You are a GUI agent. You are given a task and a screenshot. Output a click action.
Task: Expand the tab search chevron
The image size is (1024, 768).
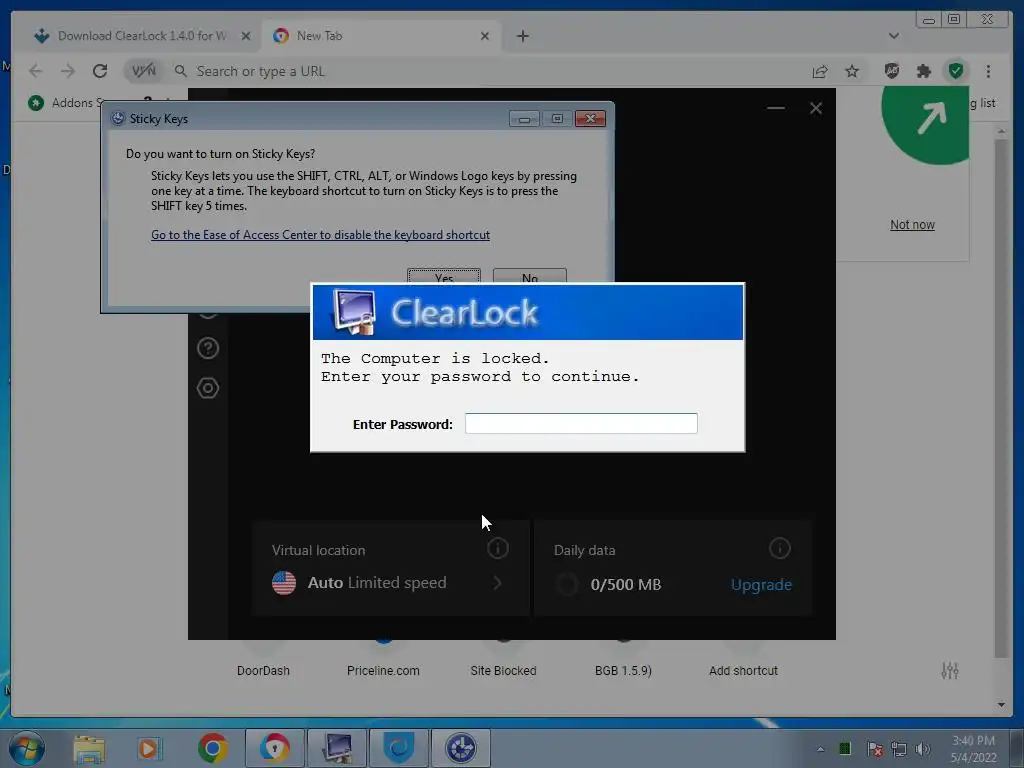[893, 36]
